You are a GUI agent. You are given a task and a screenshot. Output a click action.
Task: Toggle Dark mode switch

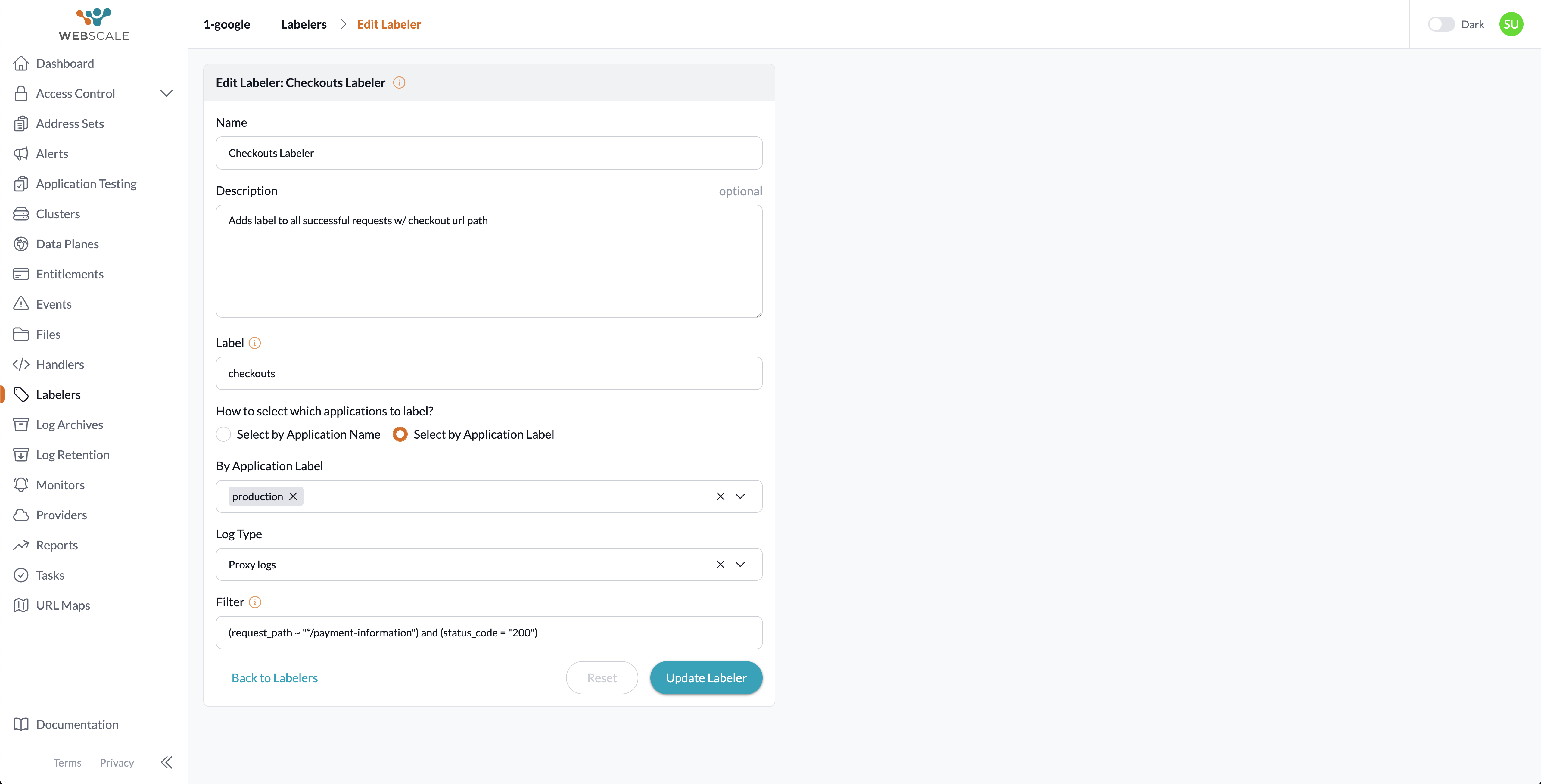1440,24
